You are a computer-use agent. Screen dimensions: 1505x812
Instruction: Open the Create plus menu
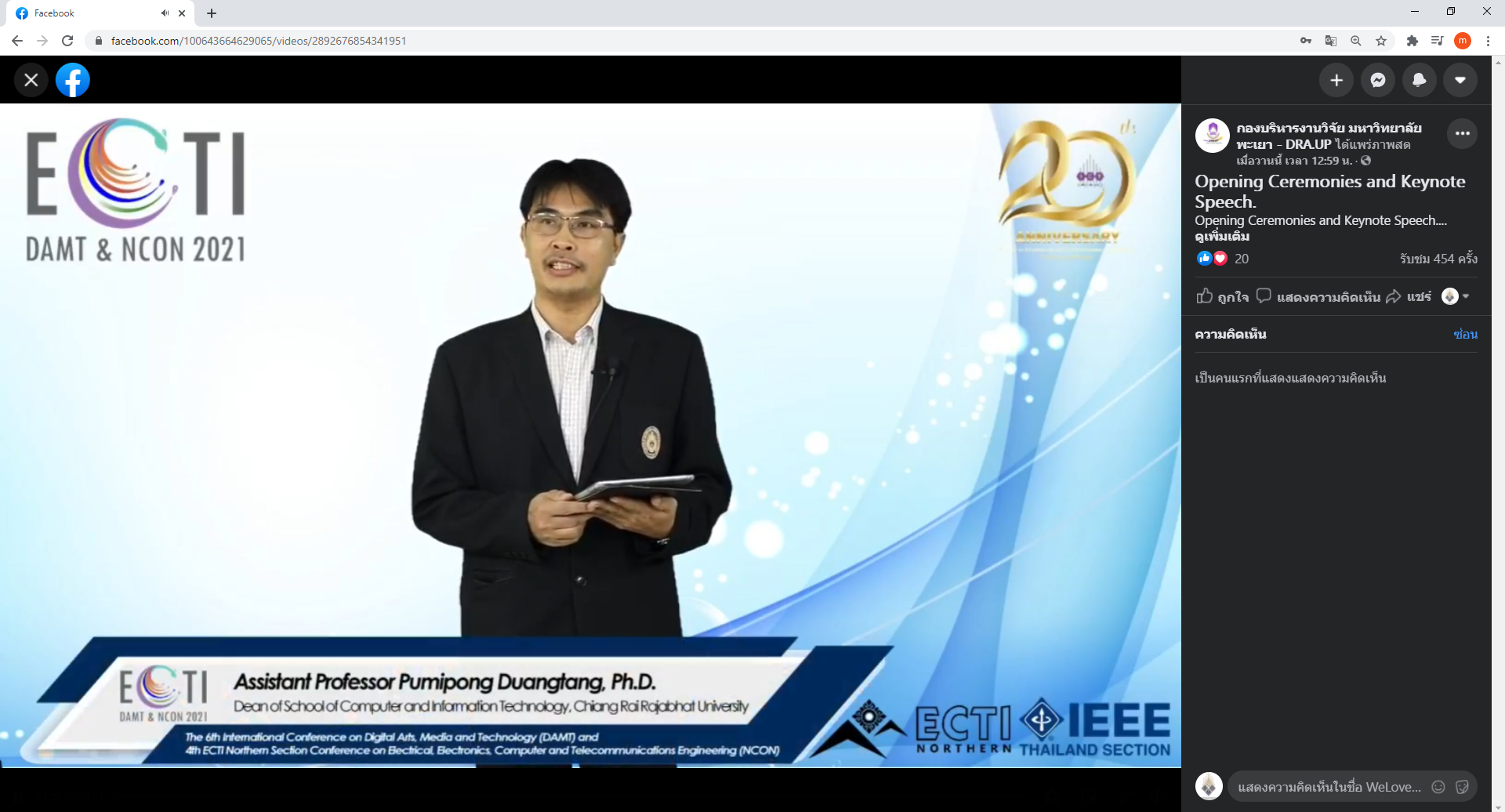click(x=1336, y=80)
